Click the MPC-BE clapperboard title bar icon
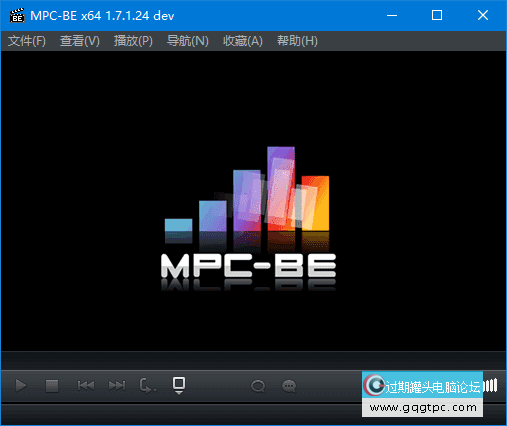This screenshot has width=507, height=426. pos(17,15)
